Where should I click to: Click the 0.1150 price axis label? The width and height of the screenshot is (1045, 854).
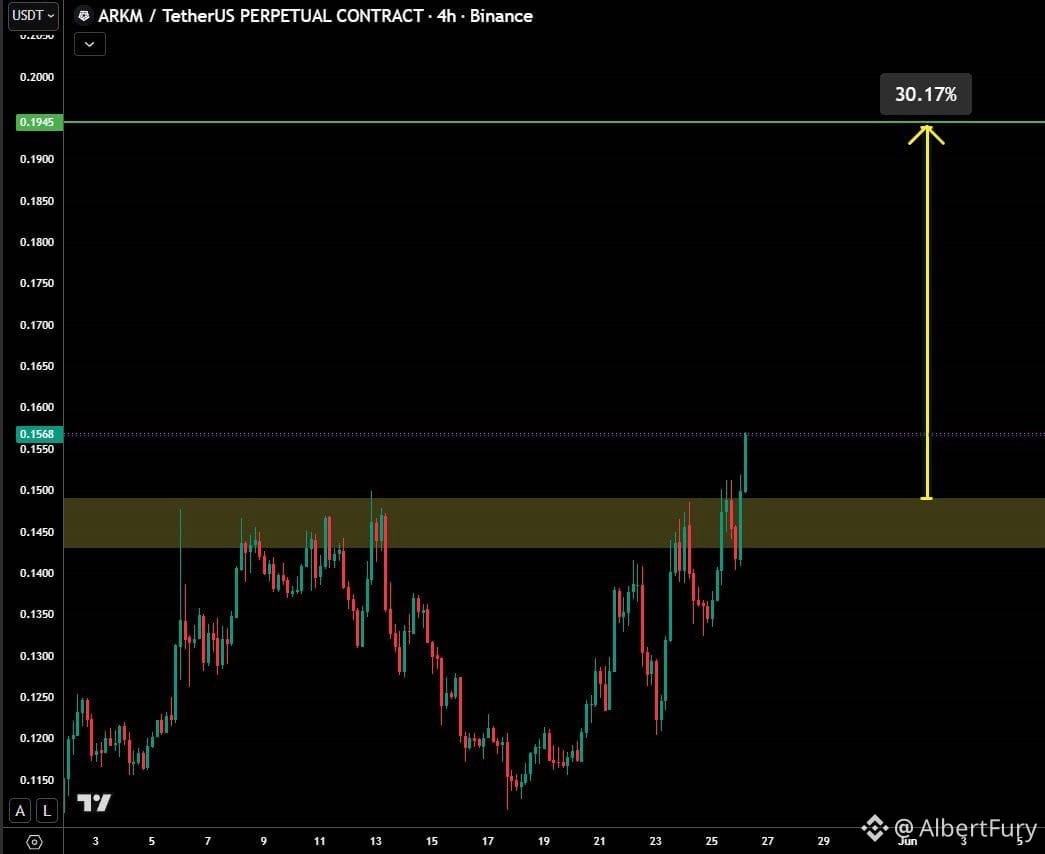37,780
